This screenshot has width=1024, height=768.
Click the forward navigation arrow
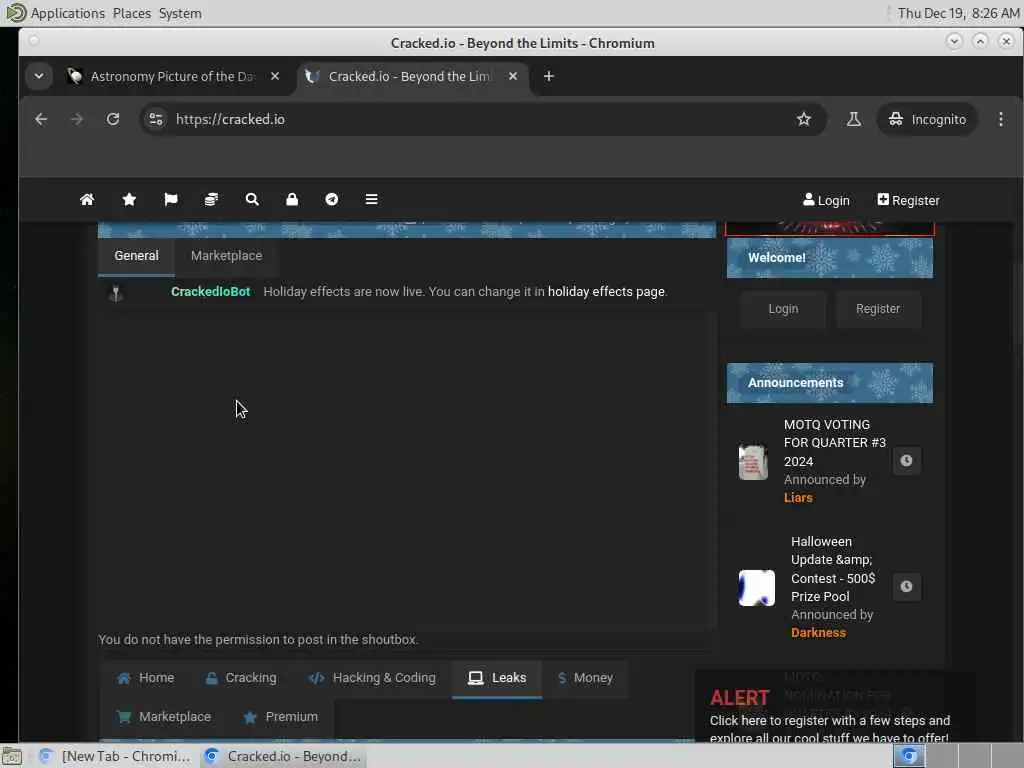pos(77,119)
